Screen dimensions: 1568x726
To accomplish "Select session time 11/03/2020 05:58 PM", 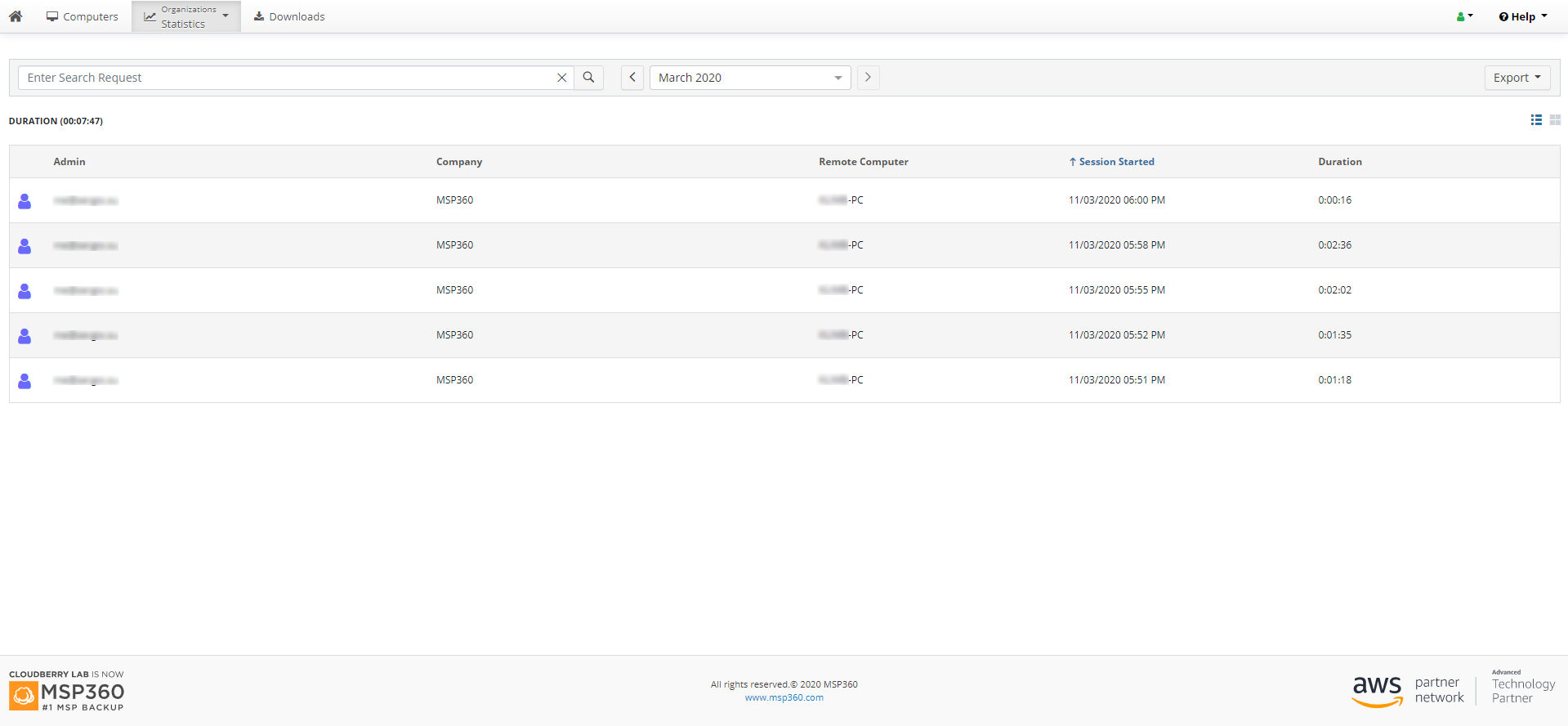I will tap(1117, 245).
